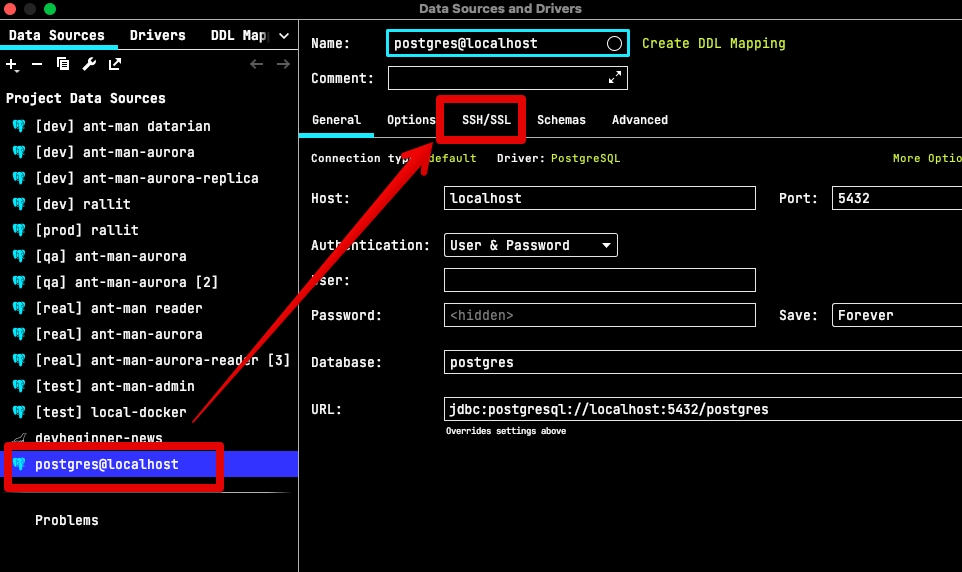The height and width of the screenshot is (572, 962).
Task: Click the icon beside devbeginner-news
Action: point(19,438)
